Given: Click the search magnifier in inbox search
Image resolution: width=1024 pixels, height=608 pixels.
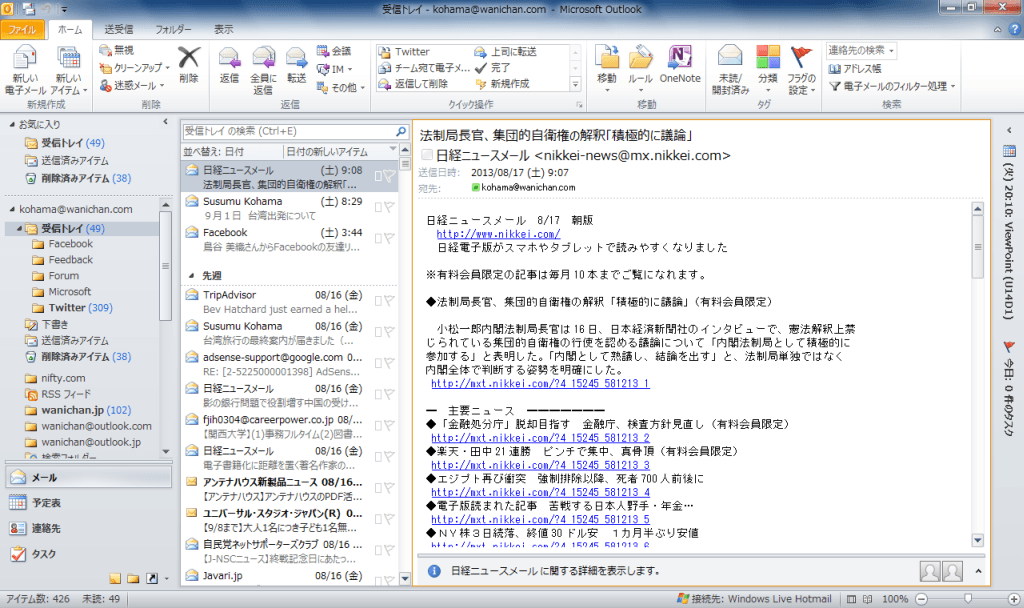Looking at the screenshot, I should click(x=401, y=131).
